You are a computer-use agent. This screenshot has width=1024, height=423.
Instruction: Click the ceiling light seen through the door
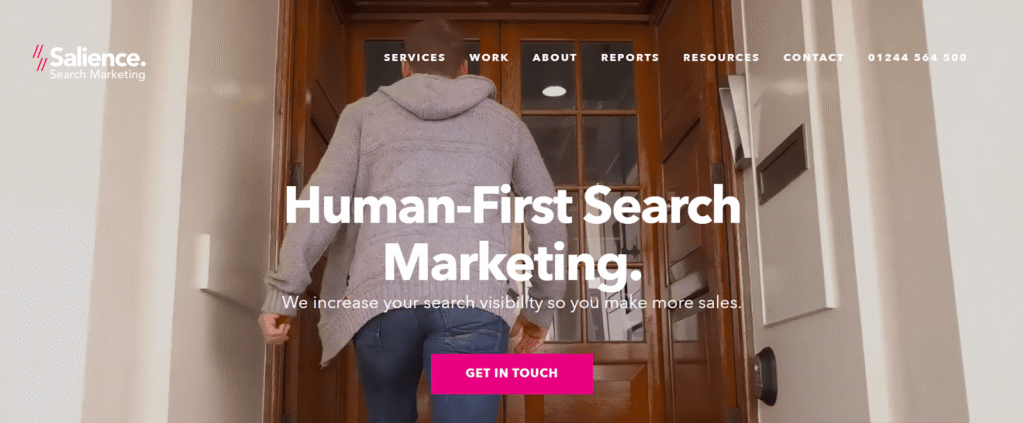(554, 91)
